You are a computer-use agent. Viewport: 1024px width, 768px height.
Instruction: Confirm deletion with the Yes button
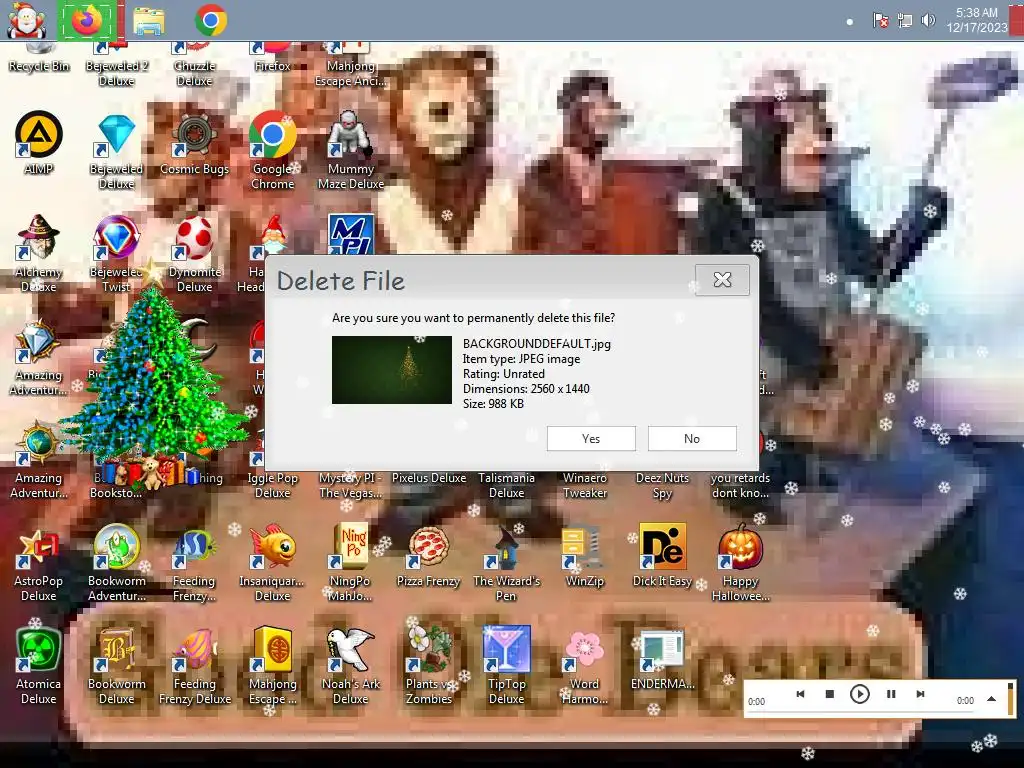point(591,439)
